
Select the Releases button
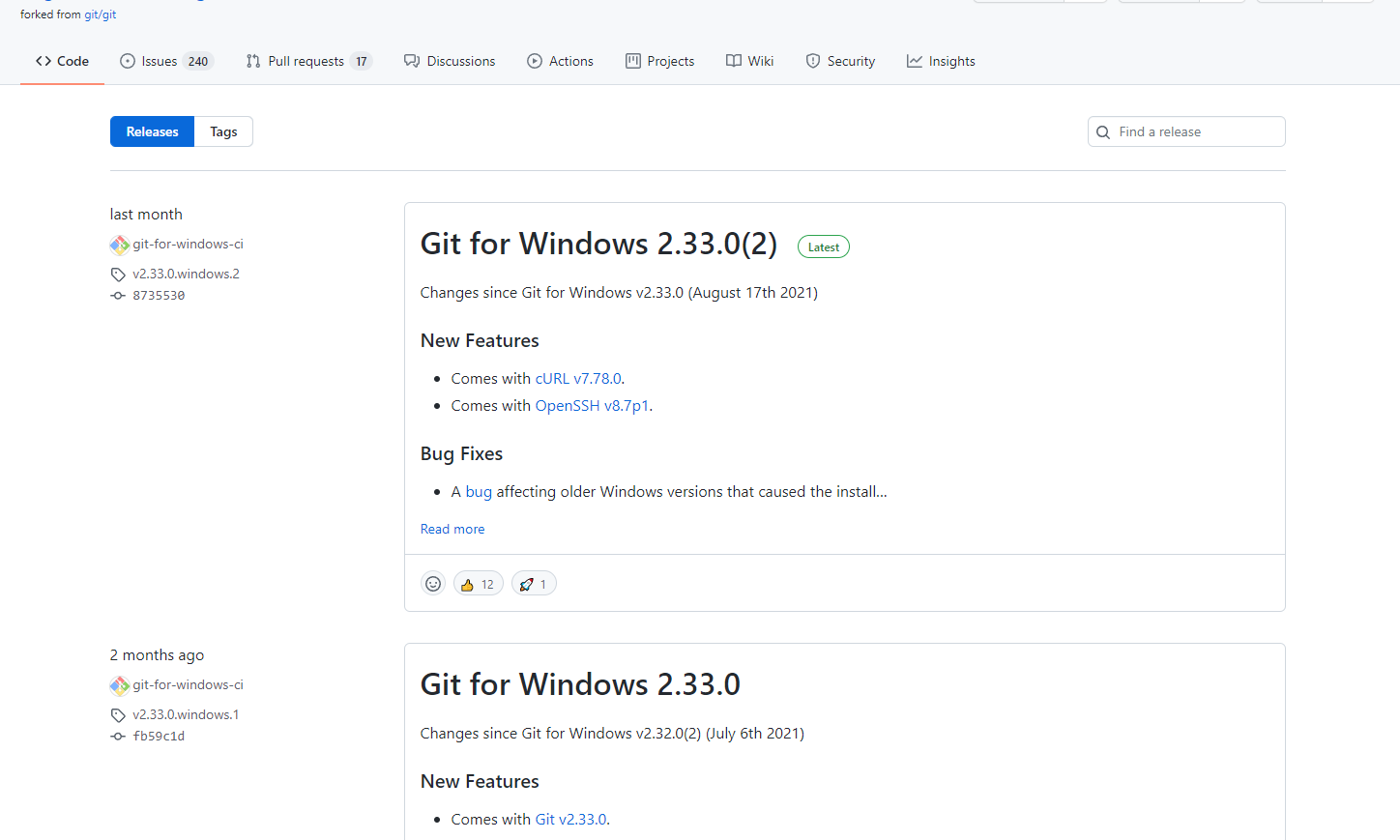[x=152, y=131]
